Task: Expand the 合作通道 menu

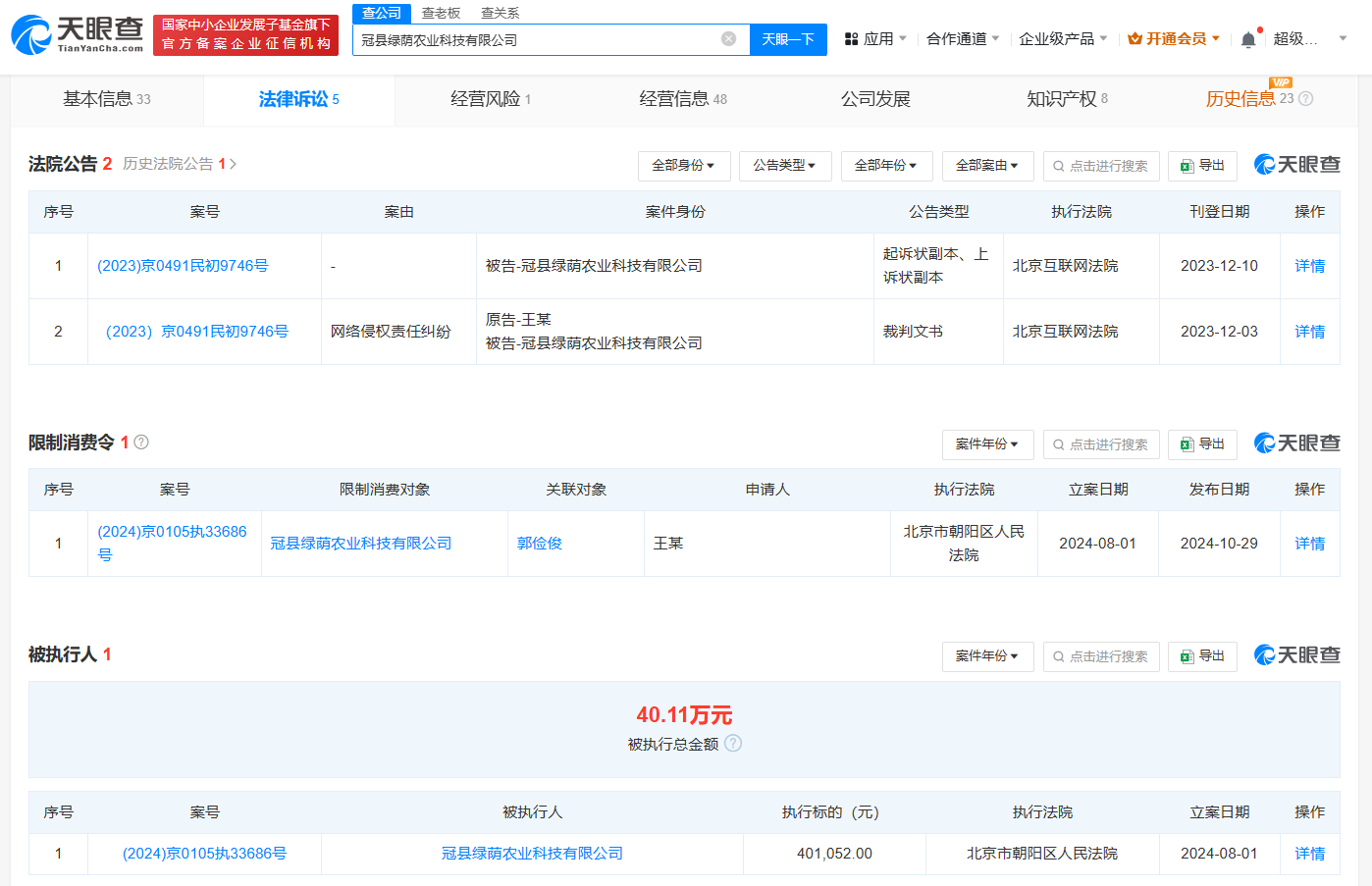Action: pyautogui.click(x=963, y=39)
